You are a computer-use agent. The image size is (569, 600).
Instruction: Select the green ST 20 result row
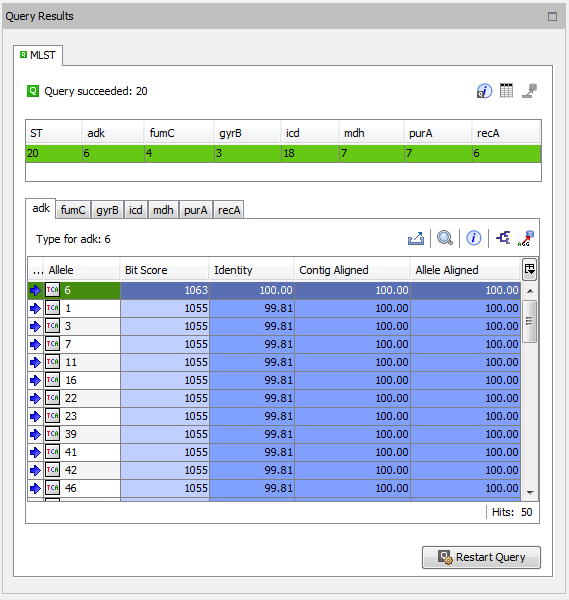click(283, 153)
